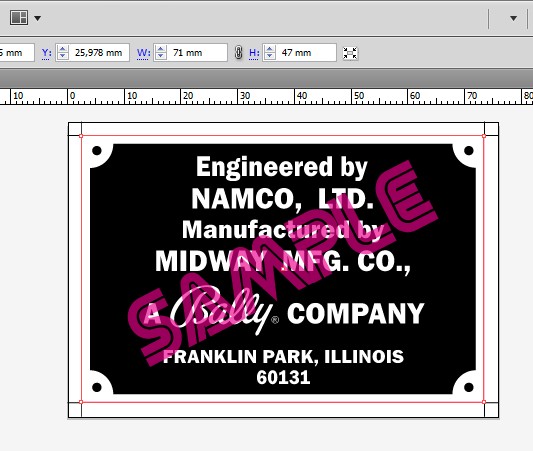The image size is (533, 451).
Task: Click the Y field showing 25,978 mm
Action: click(x=99, y=53)
